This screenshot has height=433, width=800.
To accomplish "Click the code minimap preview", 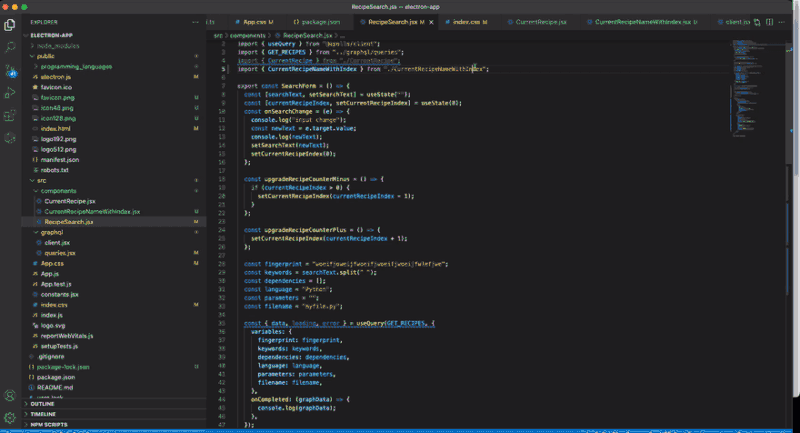I will click(x=756, y=88).
